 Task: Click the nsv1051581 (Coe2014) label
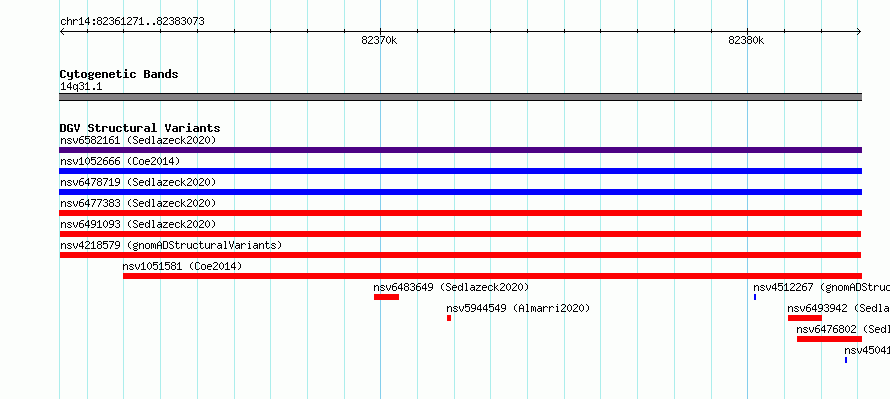tap(182, 266)
